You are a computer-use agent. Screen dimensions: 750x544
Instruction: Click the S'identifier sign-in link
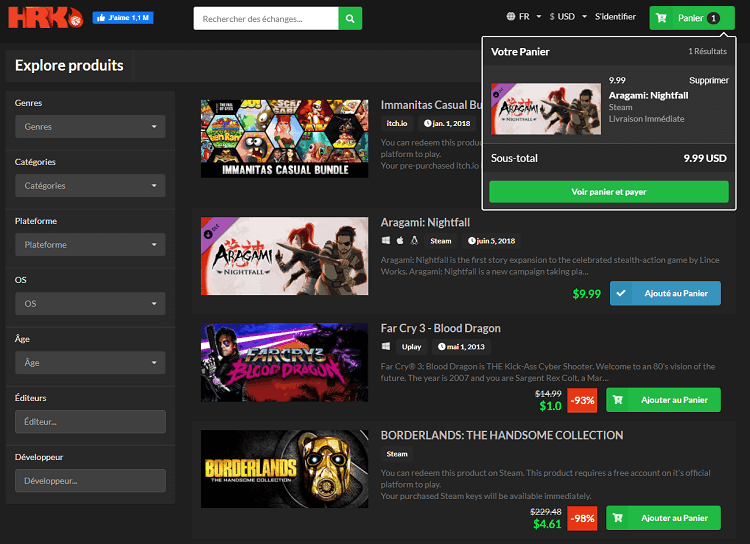[615, 17]
